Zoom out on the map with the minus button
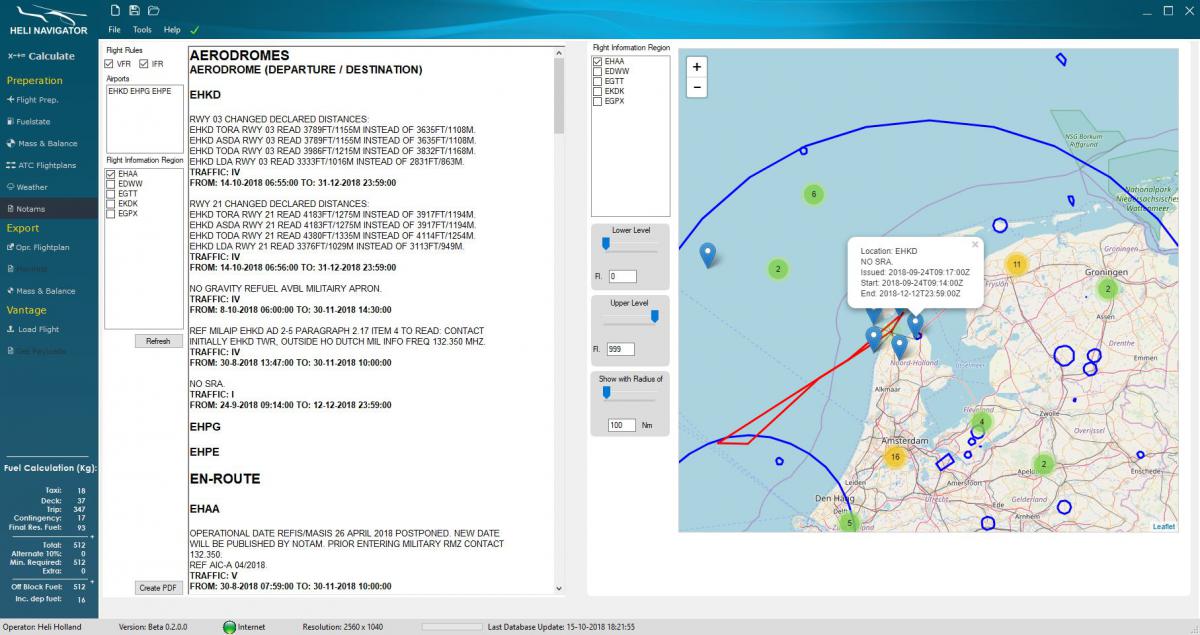The height and width of the screenshot is (635, 1200). pyautogui.click(x=698, y=88)
